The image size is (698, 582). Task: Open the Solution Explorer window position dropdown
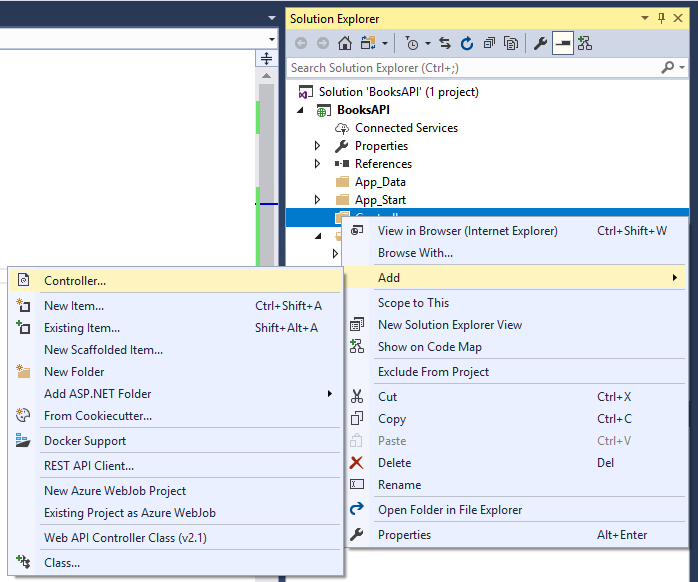coord(643,18)
